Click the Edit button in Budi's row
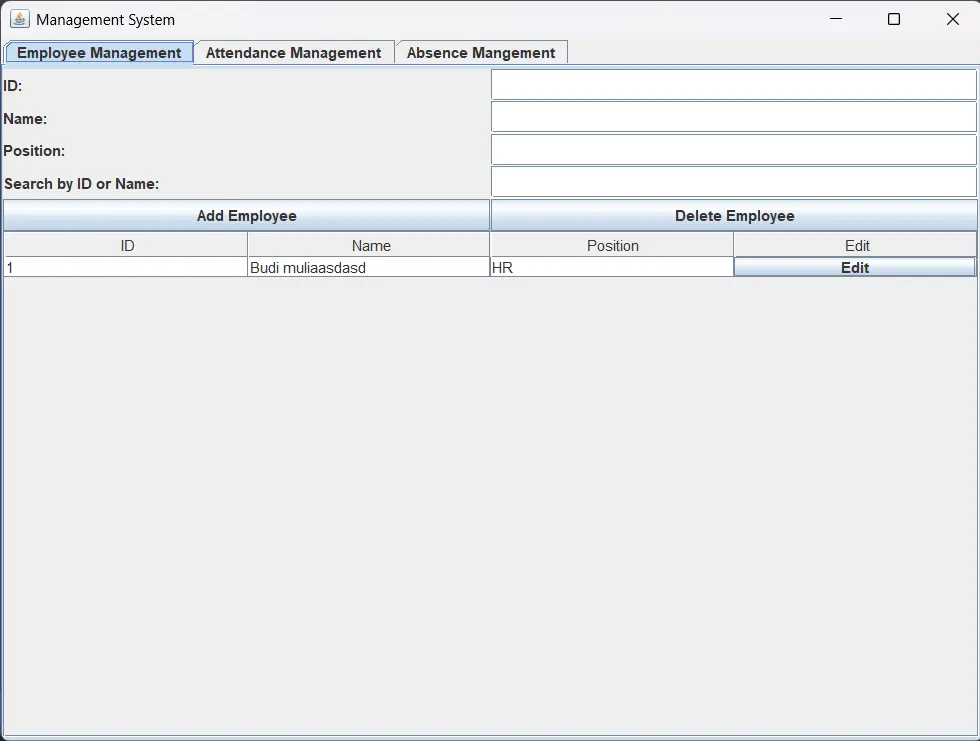980x741 pixels. pyautogui.click(x=854, y=268)
